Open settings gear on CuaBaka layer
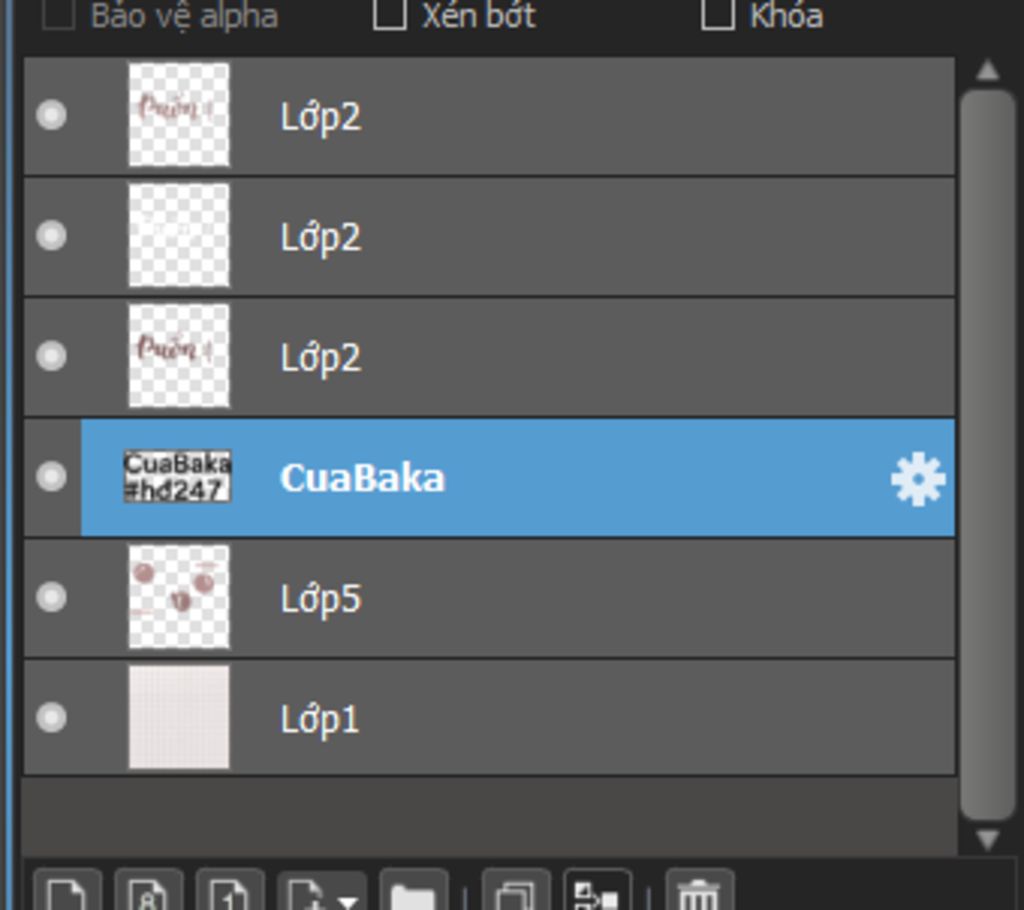 (x=918, y=479)
